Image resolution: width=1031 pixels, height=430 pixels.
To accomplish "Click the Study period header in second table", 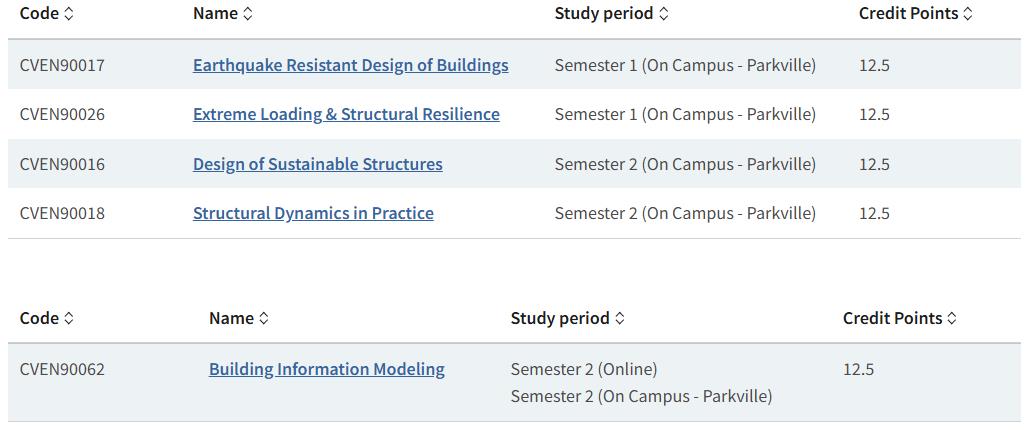I will coord(560,318).
